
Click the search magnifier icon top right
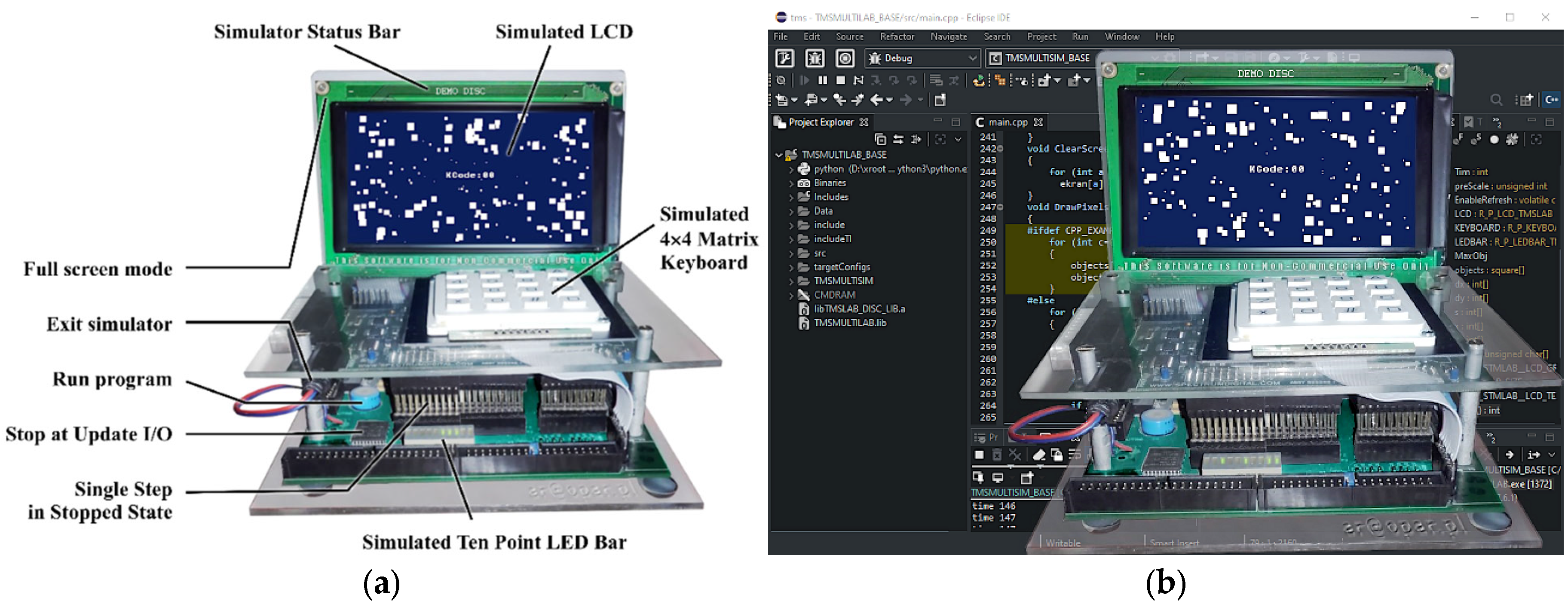tap(1495, 100)
